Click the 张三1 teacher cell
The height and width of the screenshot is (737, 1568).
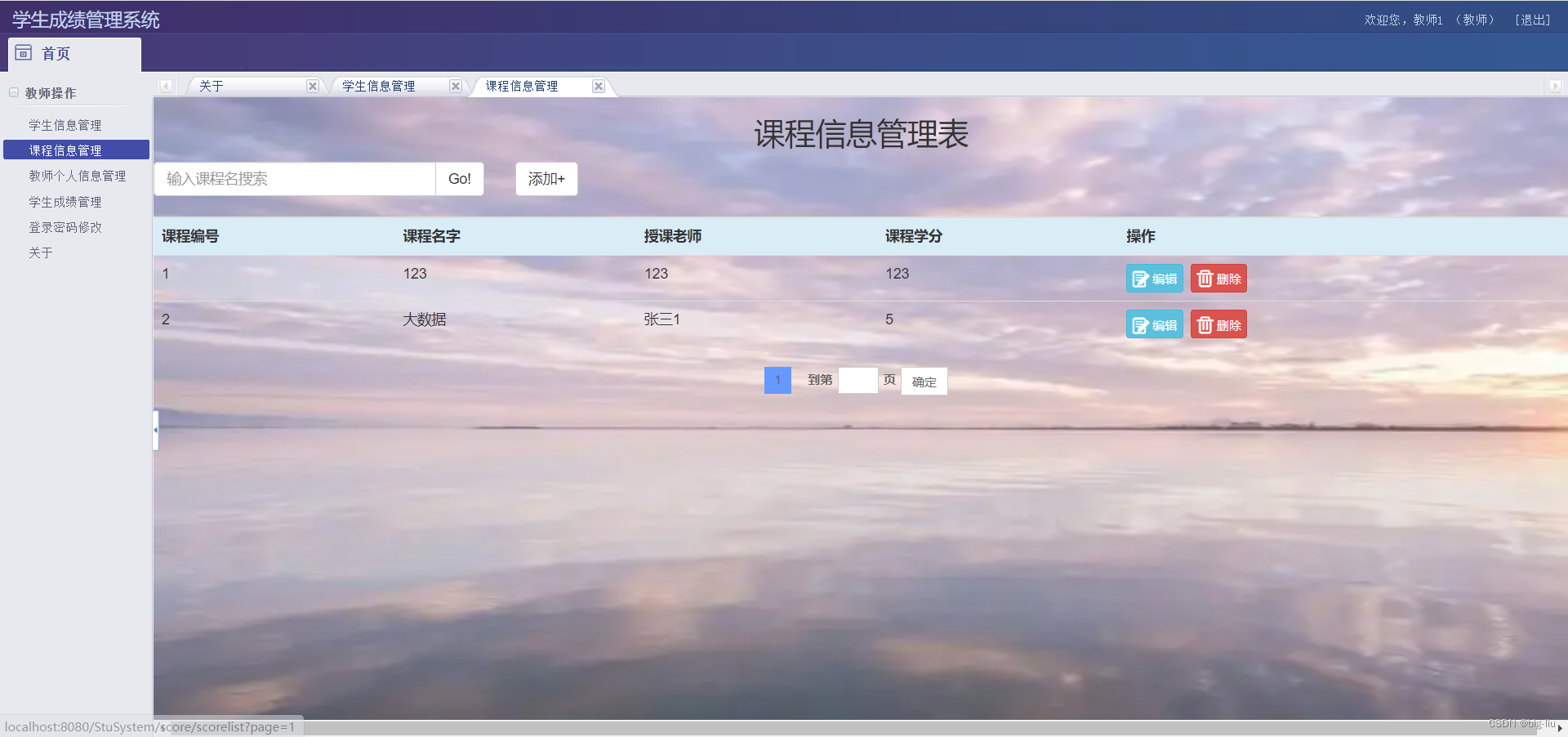point(661,319)
